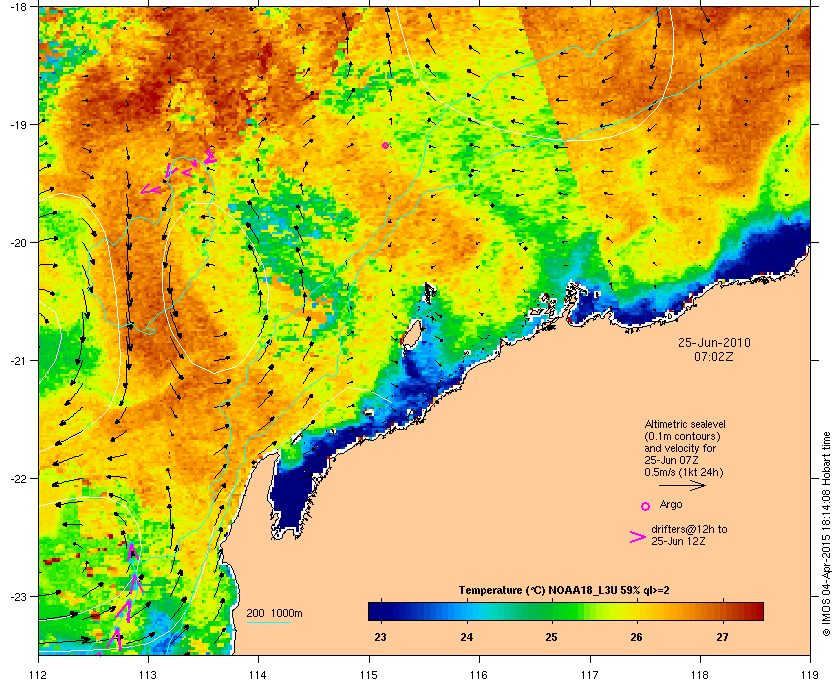Click the '25-Jun 12Z' drifters legend line
This screenshot has width=840, height=680.
[x=678, y=541]
